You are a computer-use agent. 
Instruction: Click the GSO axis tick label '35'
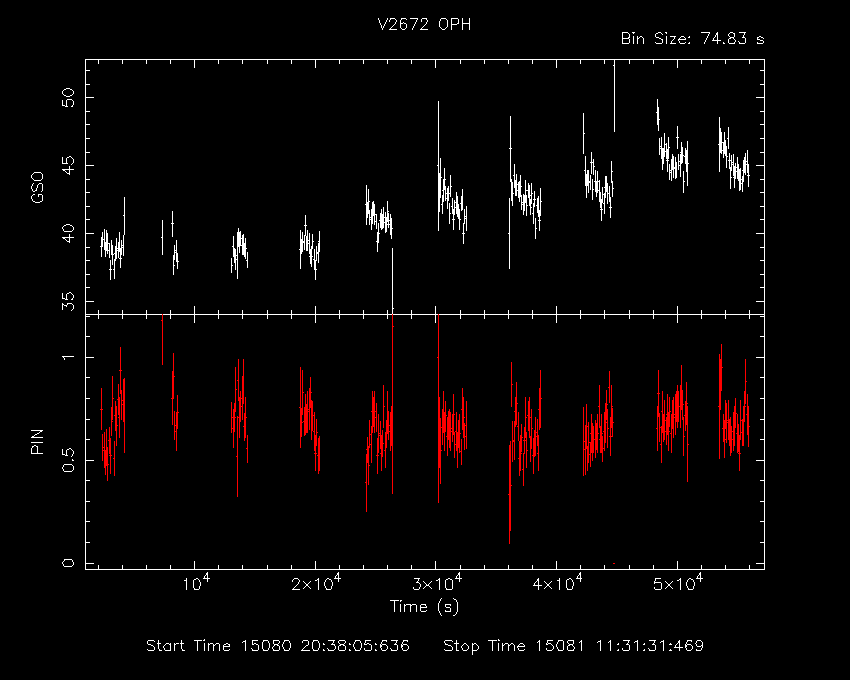69,301
